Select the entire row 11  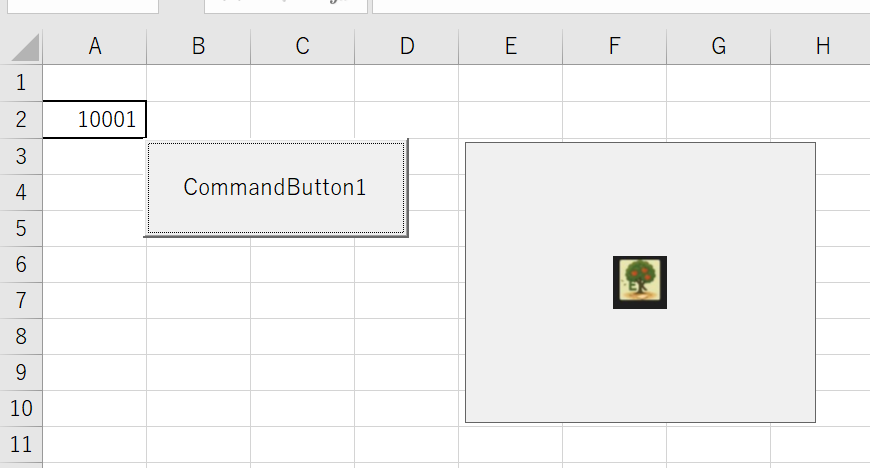22,444
